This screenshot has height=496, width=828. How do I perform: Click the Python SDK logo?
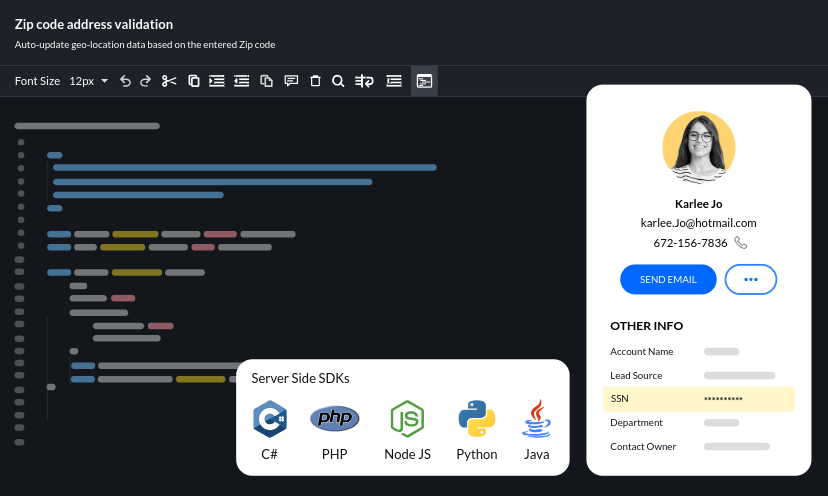[477, 418]
